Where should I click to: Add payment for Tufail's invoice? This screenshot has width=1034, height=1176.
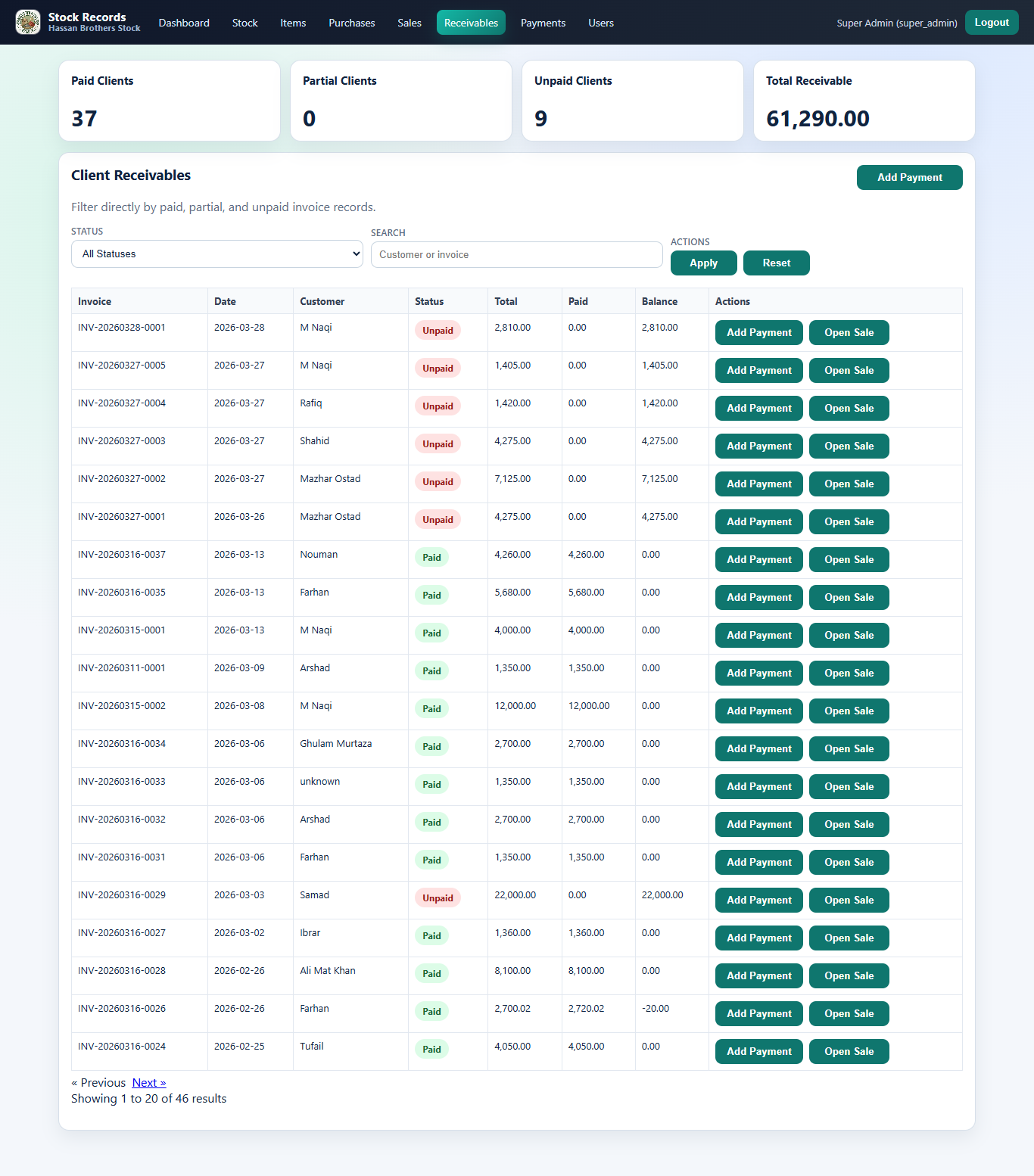[759, 1051]
